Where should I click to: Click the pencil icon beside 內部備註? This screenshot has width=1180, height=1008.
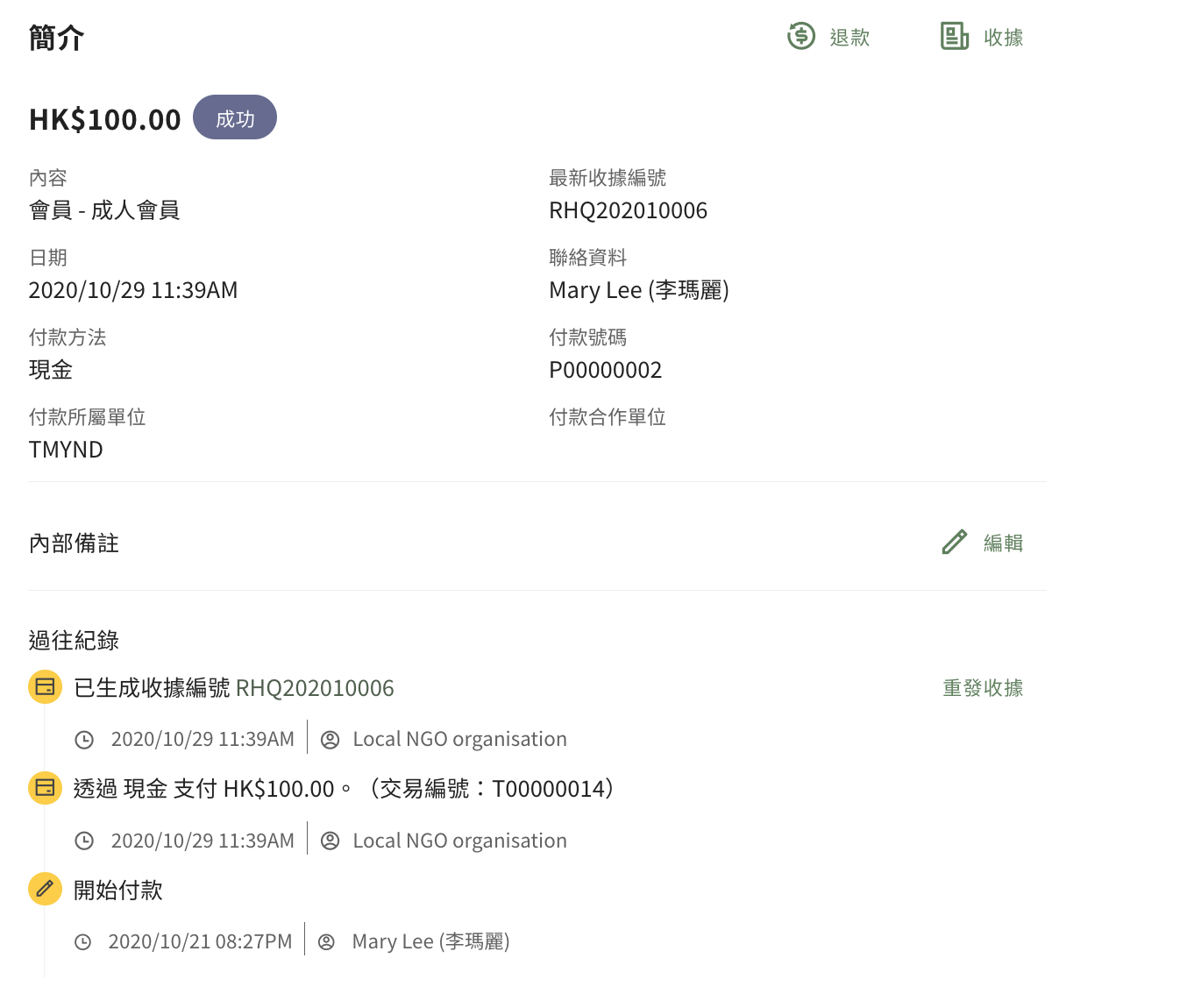click(x=954, y=542)
